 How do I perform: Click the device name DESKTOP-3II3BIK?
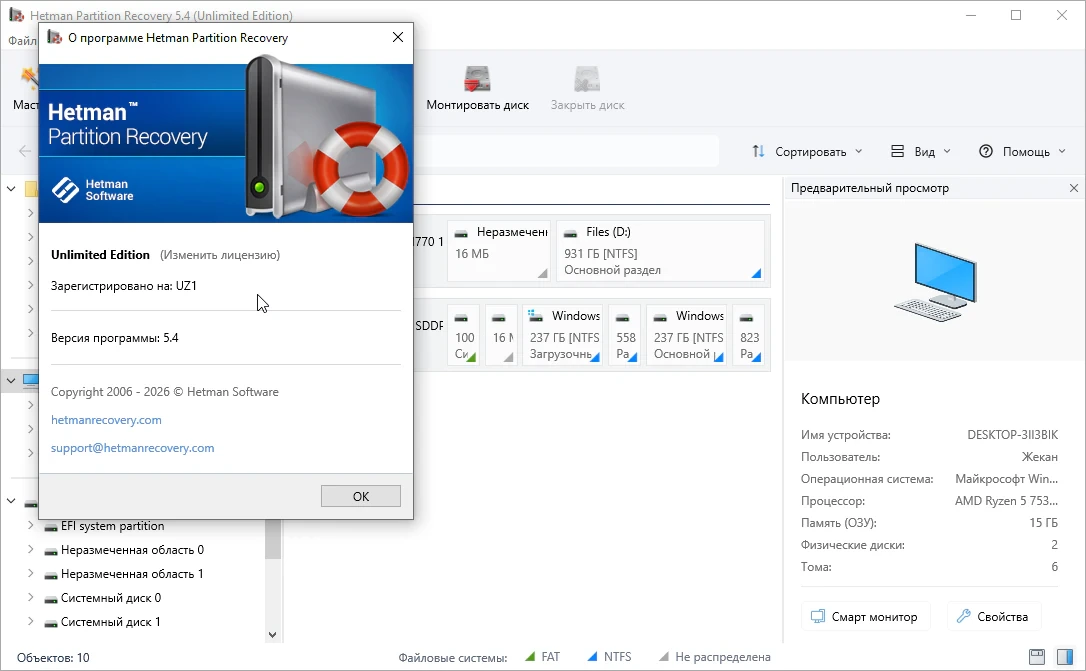[x=1012, y=435]
